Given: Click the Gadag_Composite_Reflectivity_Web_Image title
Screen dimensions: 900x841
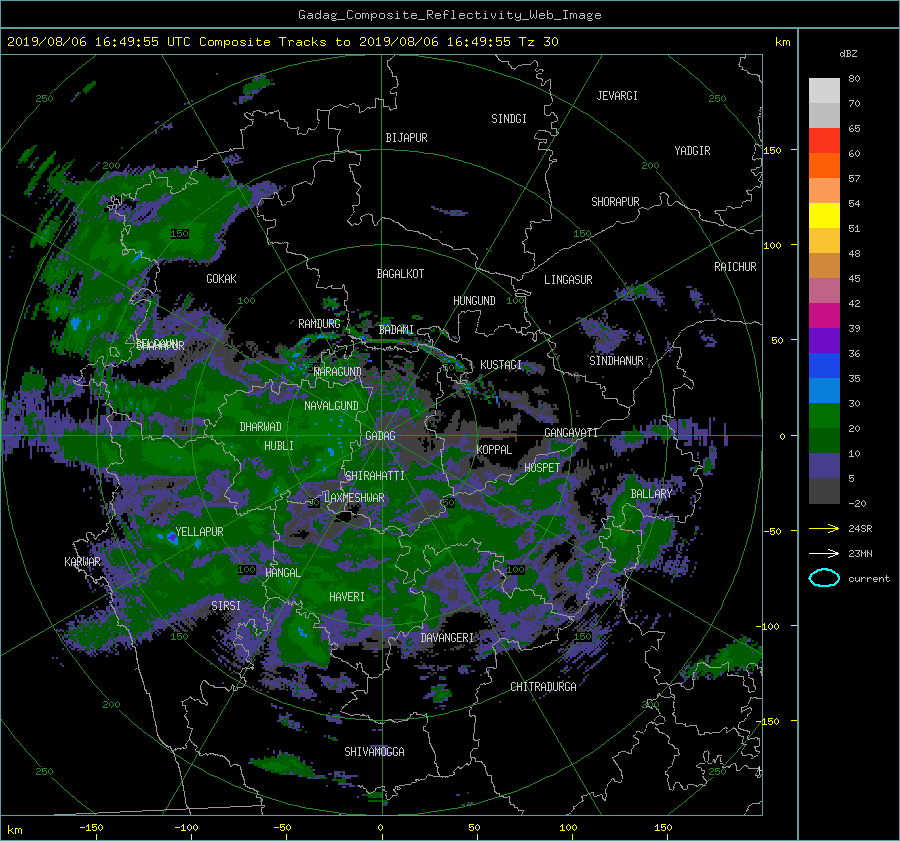Looking at the screenshot, I should pos(449,15).
